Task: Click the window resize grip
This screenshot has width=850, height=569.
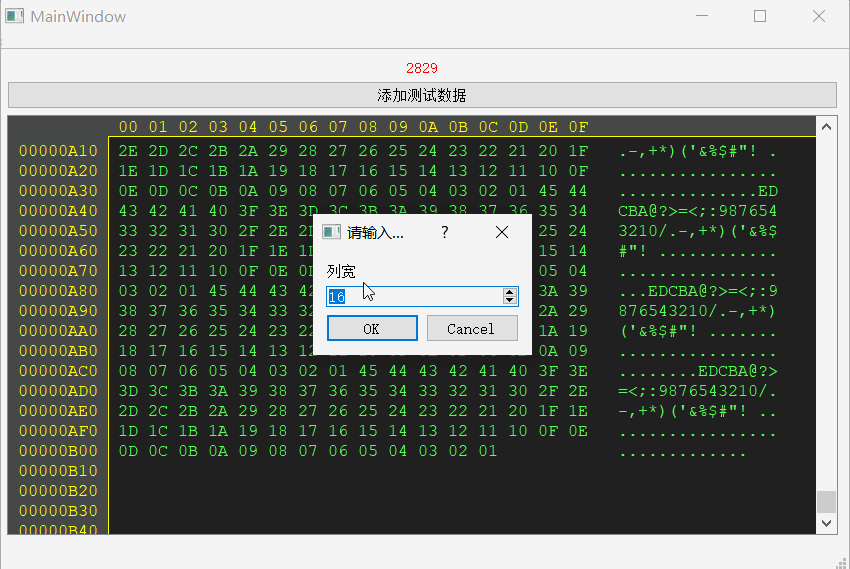Action: point(843,563)
